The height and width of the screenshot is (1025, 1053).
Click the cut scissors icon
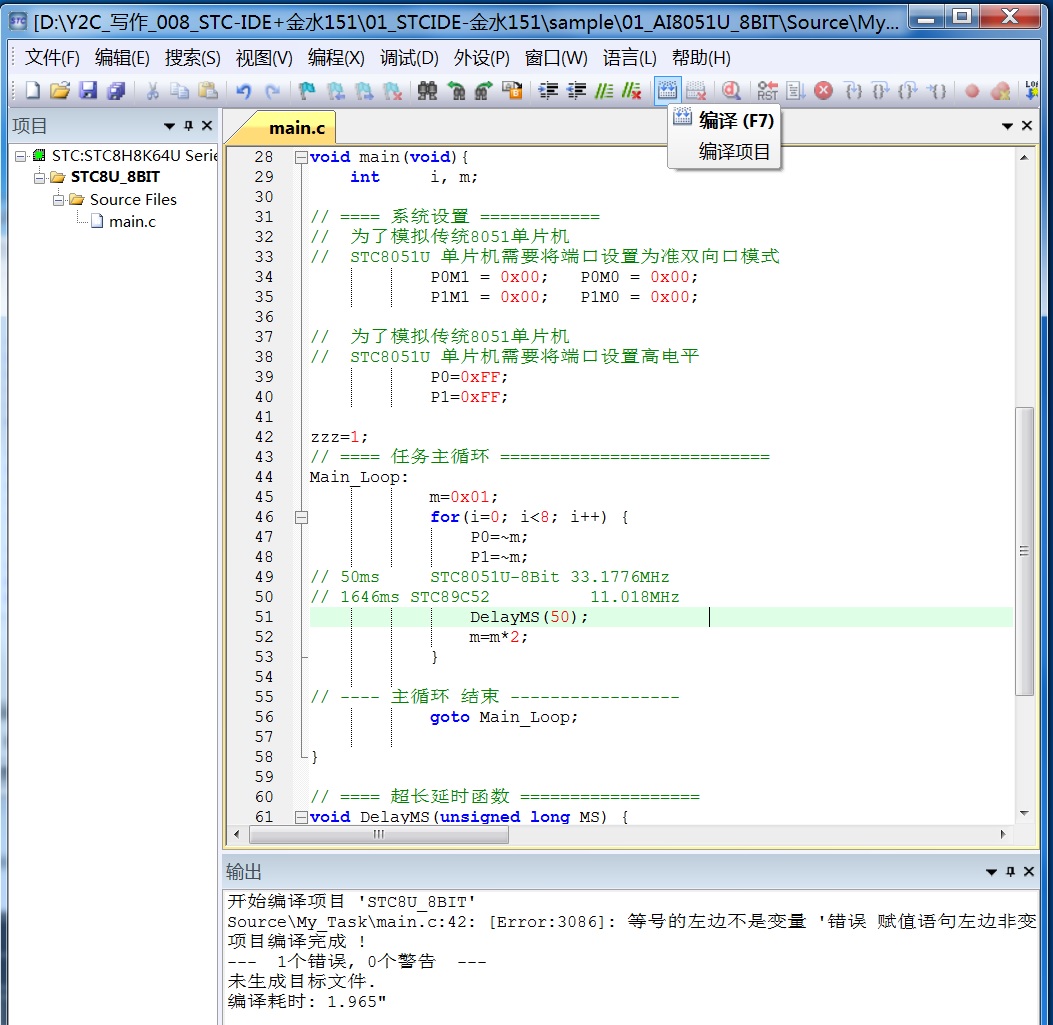[x=152, y=90]
